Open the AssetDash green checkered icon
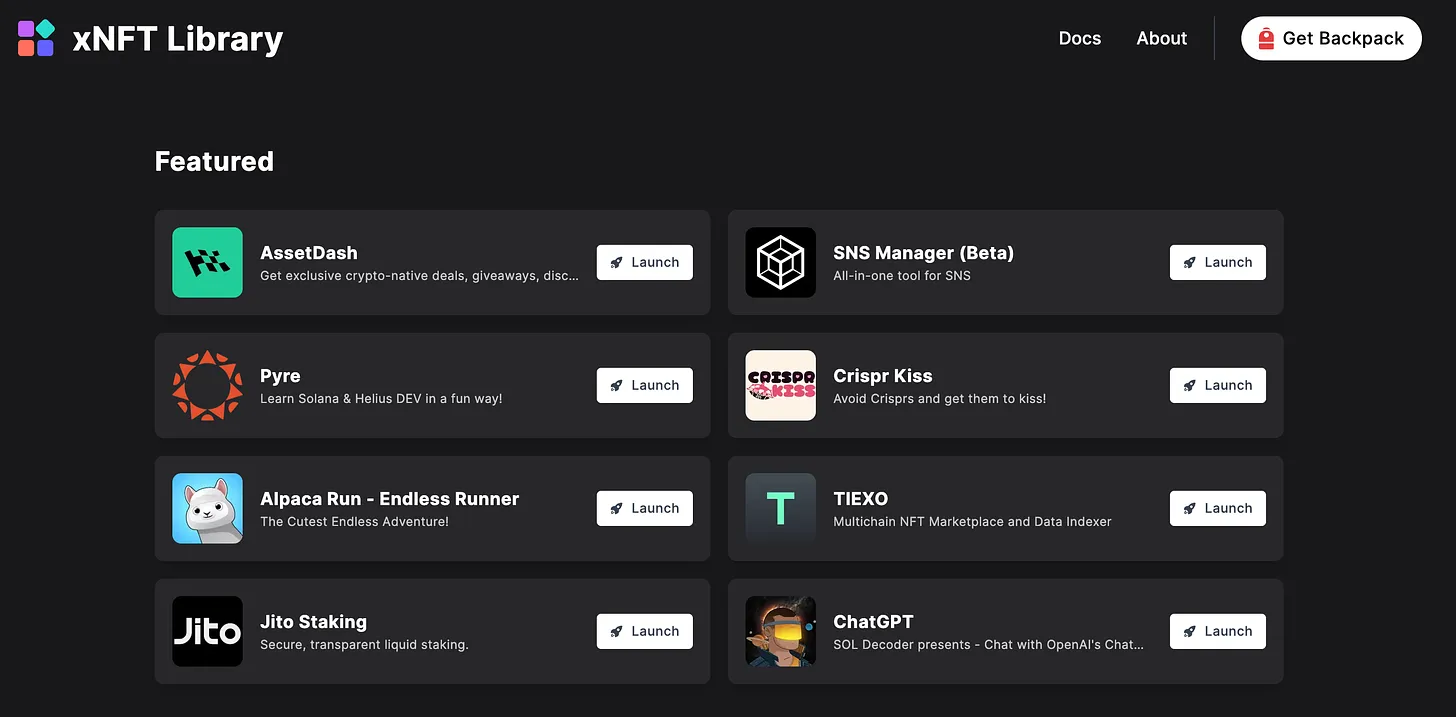Image resolution: width=1456 pixels, height=717 pixels. click(x=207, y=262)
